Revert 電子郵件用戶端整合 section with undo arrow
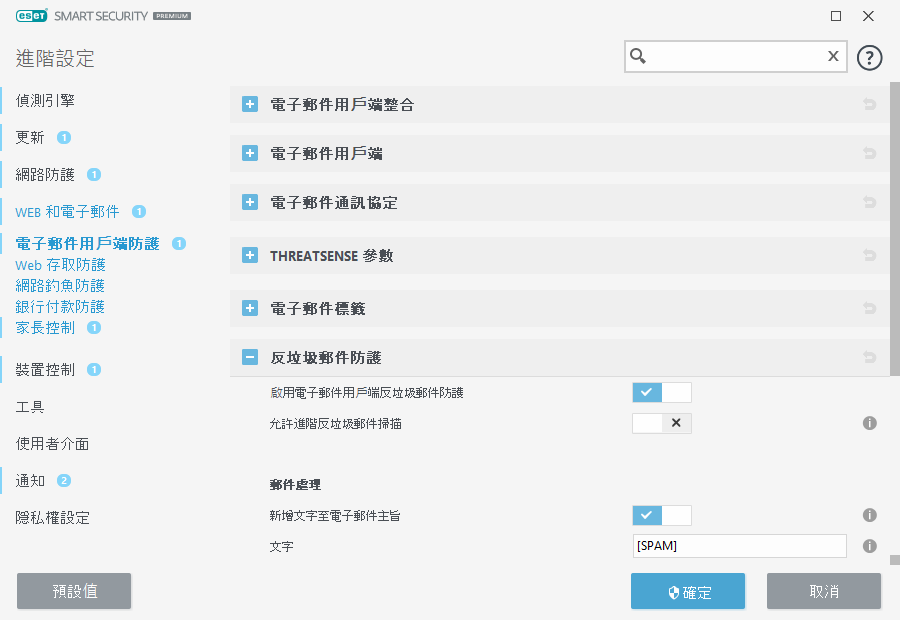 tap(869, 104)
